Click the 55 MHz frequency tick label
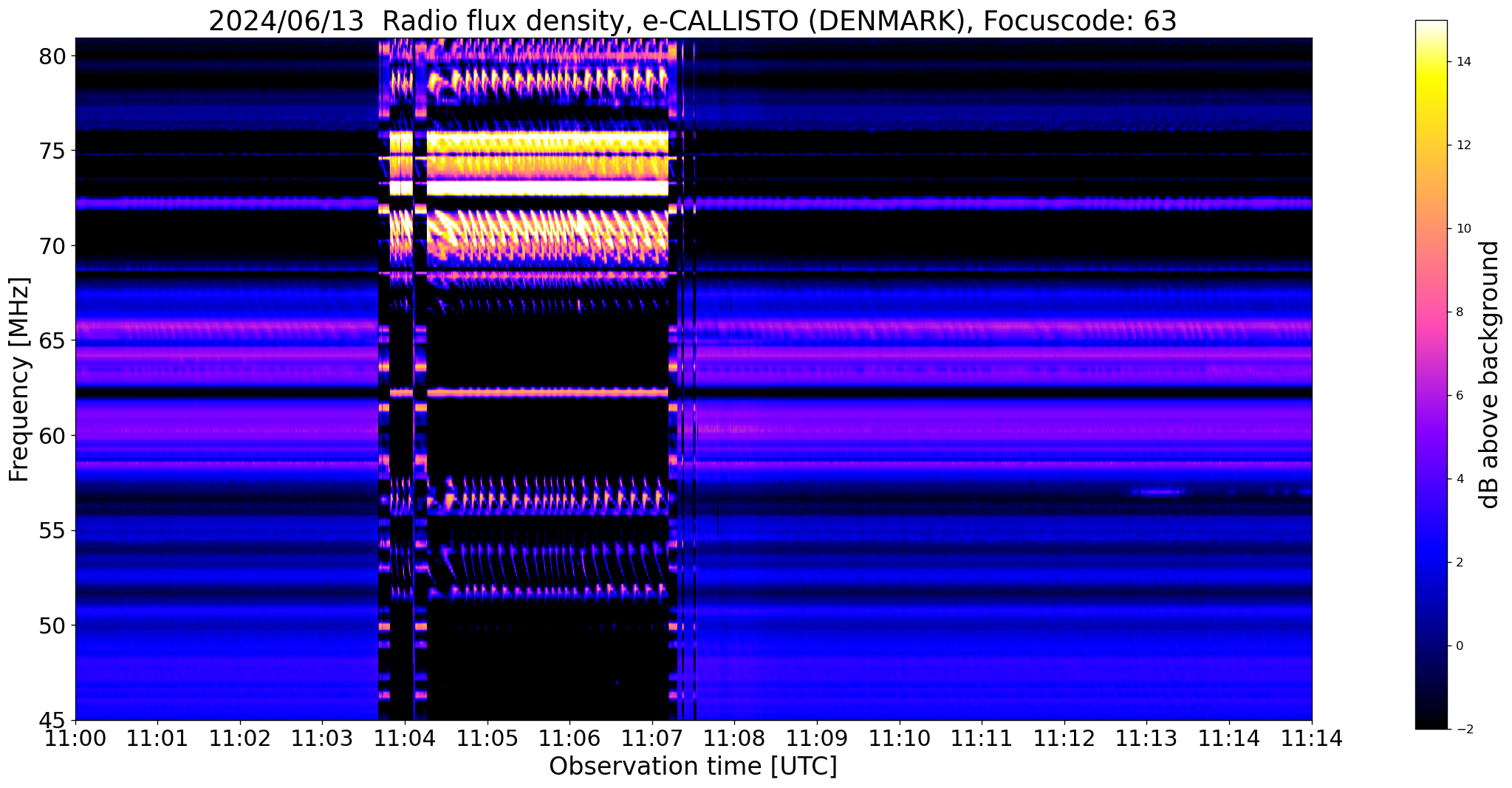The height and width of the screenshot is (788, 1512). tap(54, 531)
